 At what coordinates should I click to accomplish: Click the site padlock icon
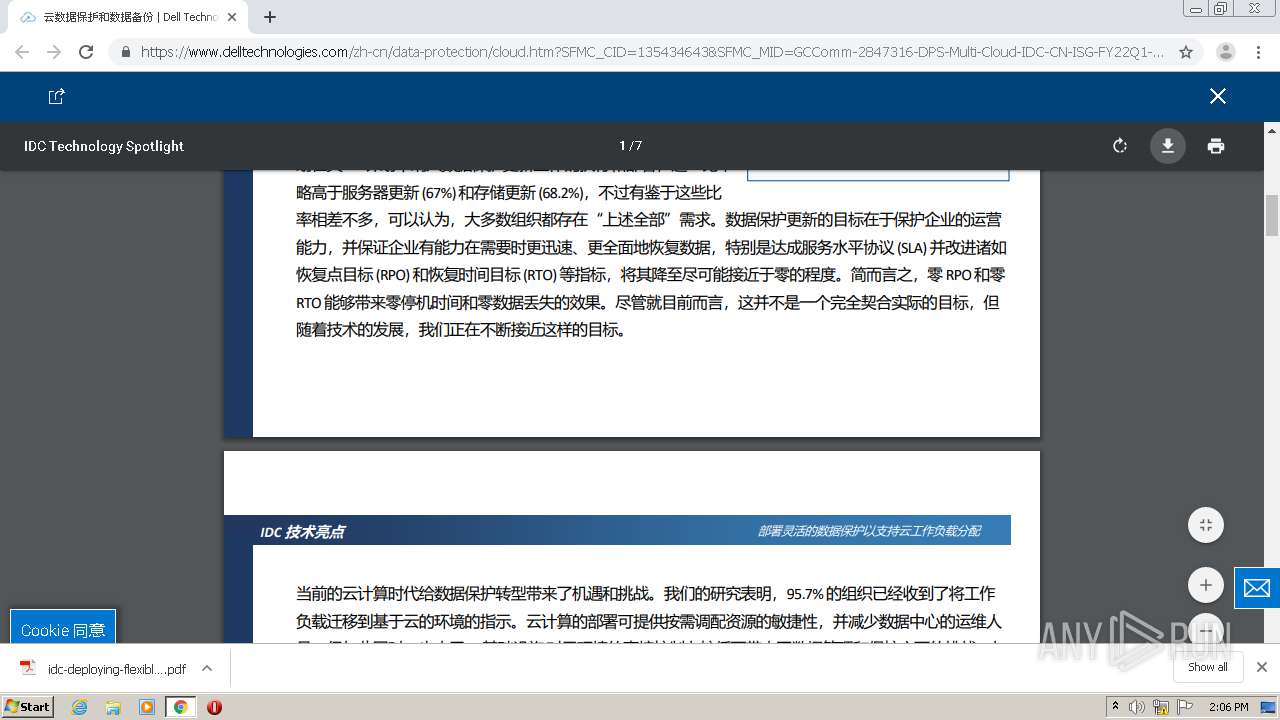click(126, 52)
